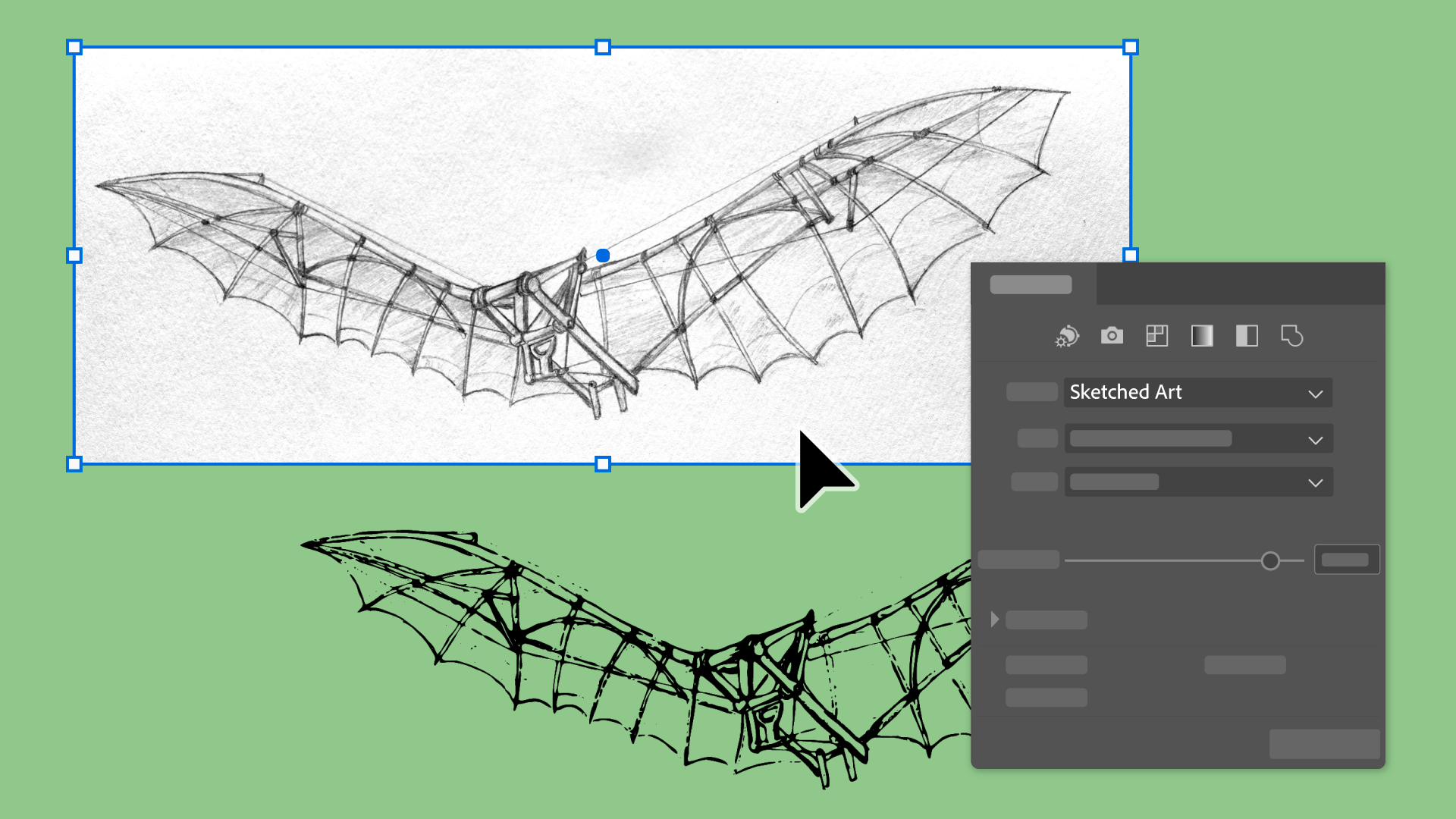1456x819 pixels.
Task: Choose the Grayscale gradient preset icon
Action: tap(1202, 336)
